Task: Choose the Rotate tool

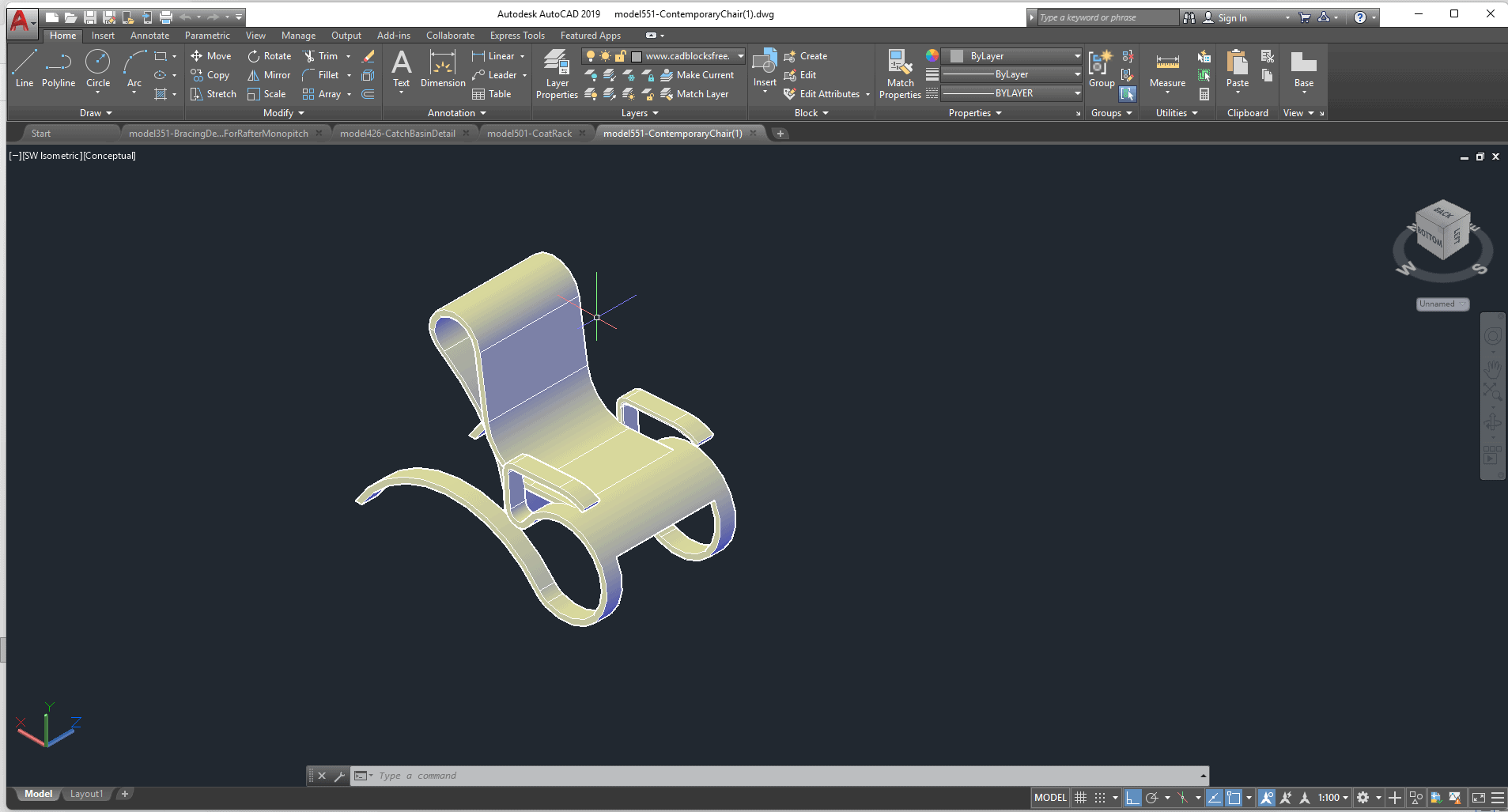Action: [270, 56]
